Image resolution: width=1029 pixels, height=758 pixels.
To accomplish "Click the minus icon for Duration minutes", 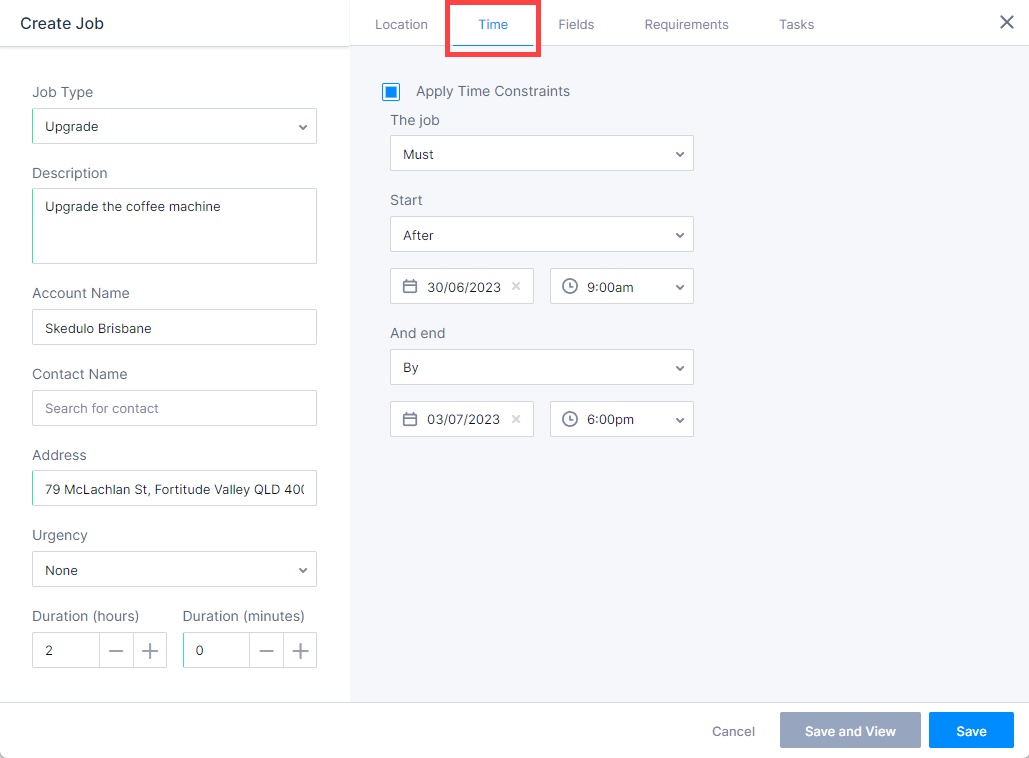I will (266, 650).
